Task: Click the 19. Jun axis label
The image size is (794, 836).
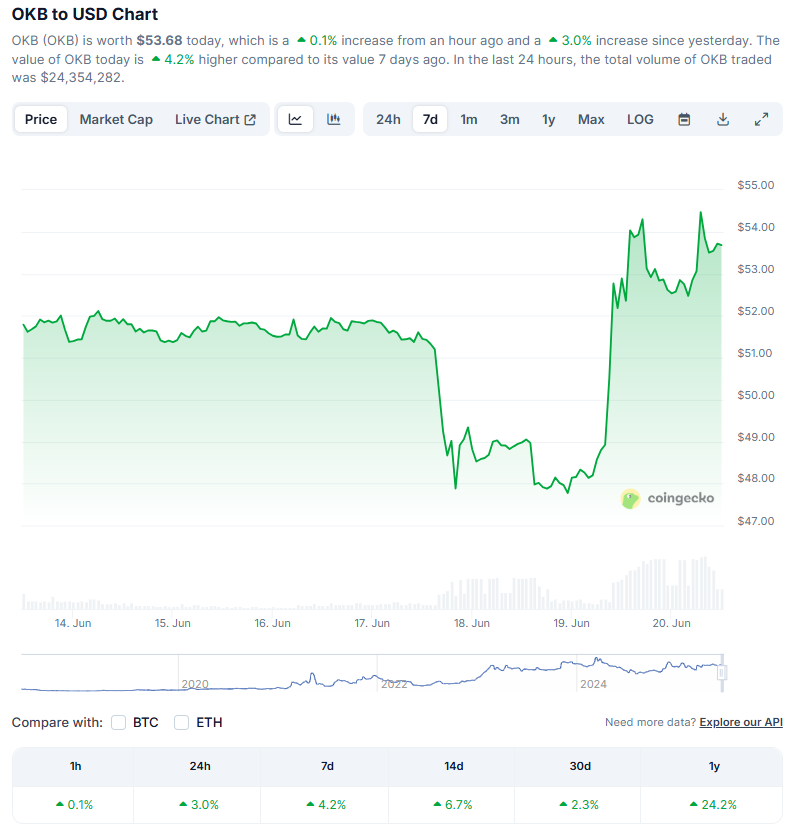Action: coord(572,623)
